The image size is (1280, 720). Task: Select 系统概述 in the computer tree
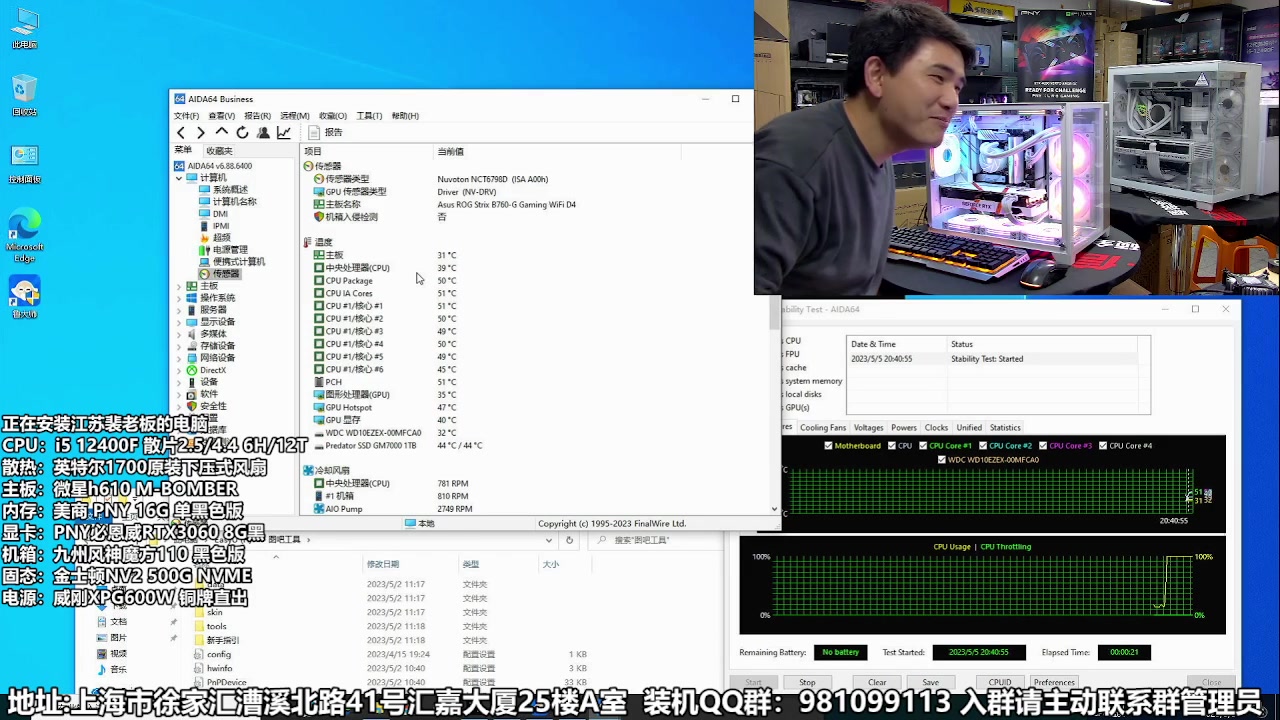pos(223,190)
